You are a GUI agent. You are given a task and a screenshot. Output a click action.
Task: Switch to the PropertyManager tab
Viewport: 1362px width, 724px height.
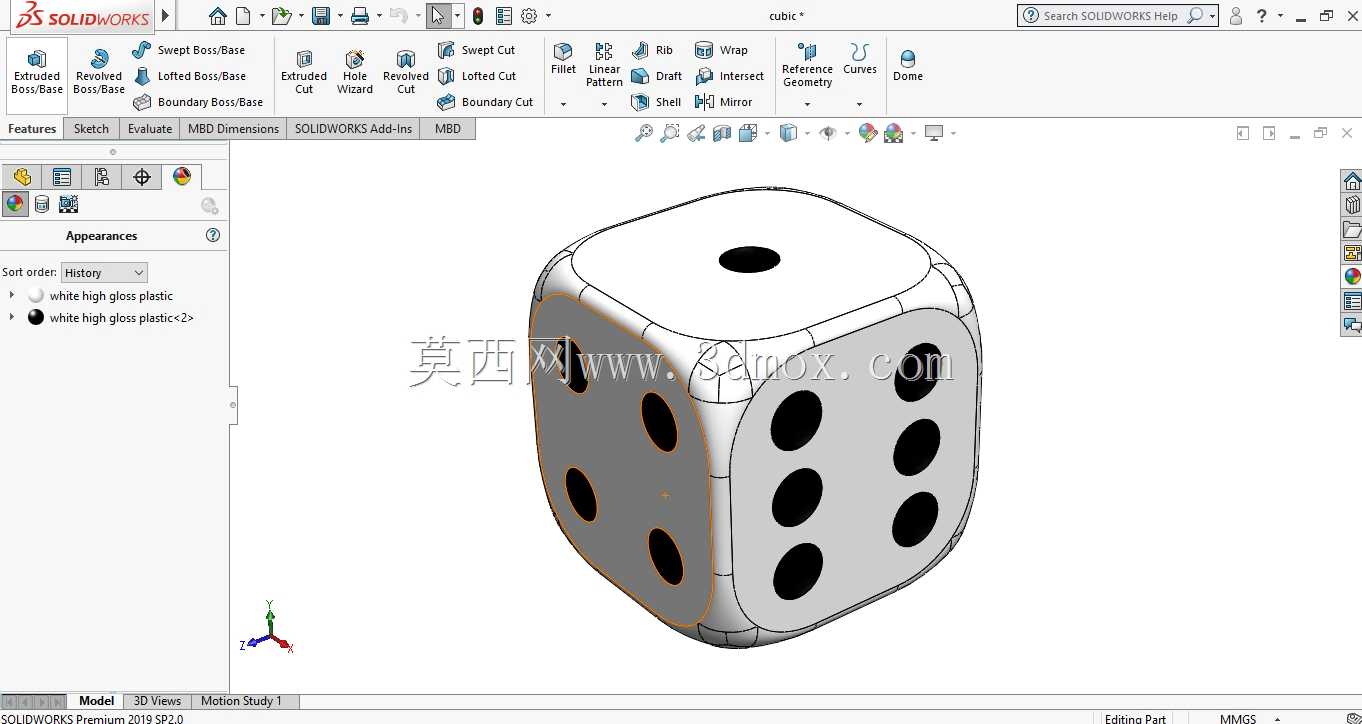click(x=62, y=177)
